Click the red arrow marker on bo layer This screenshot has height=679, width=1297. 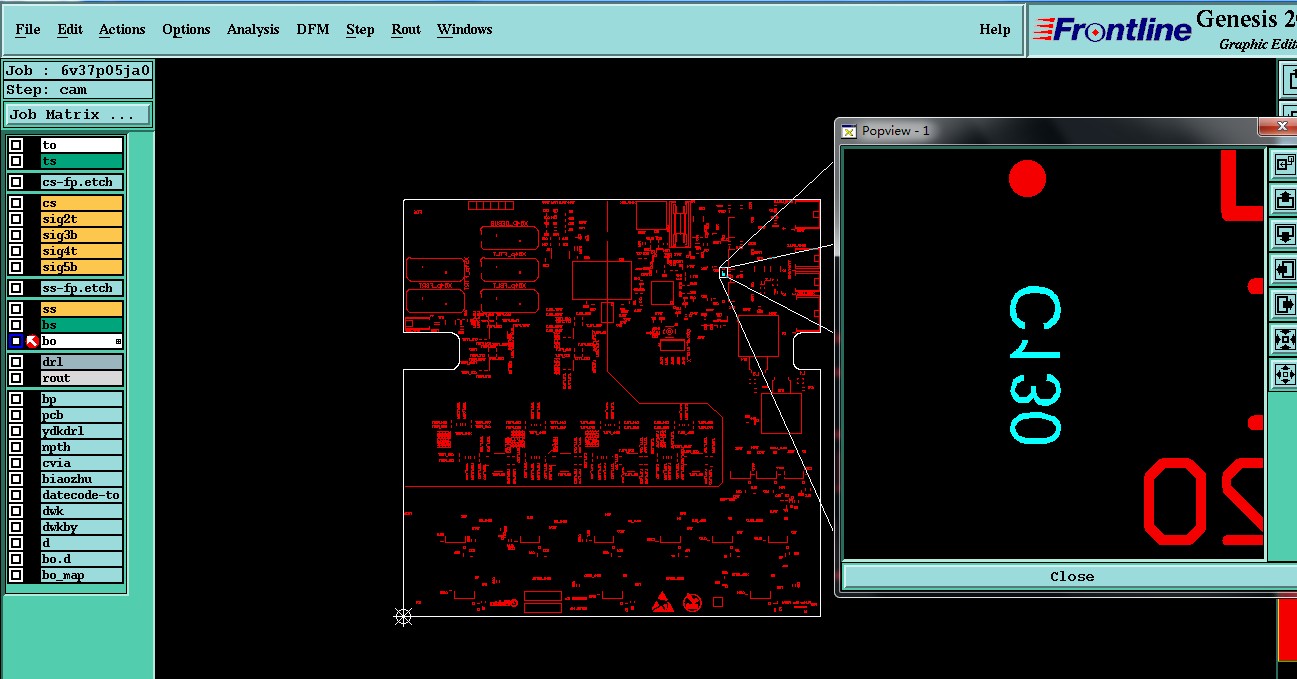(32, 341)
